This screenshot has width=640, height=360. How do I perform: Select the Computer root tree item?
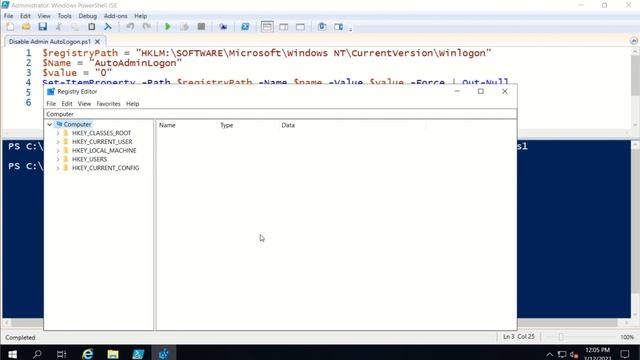(78, 124)
